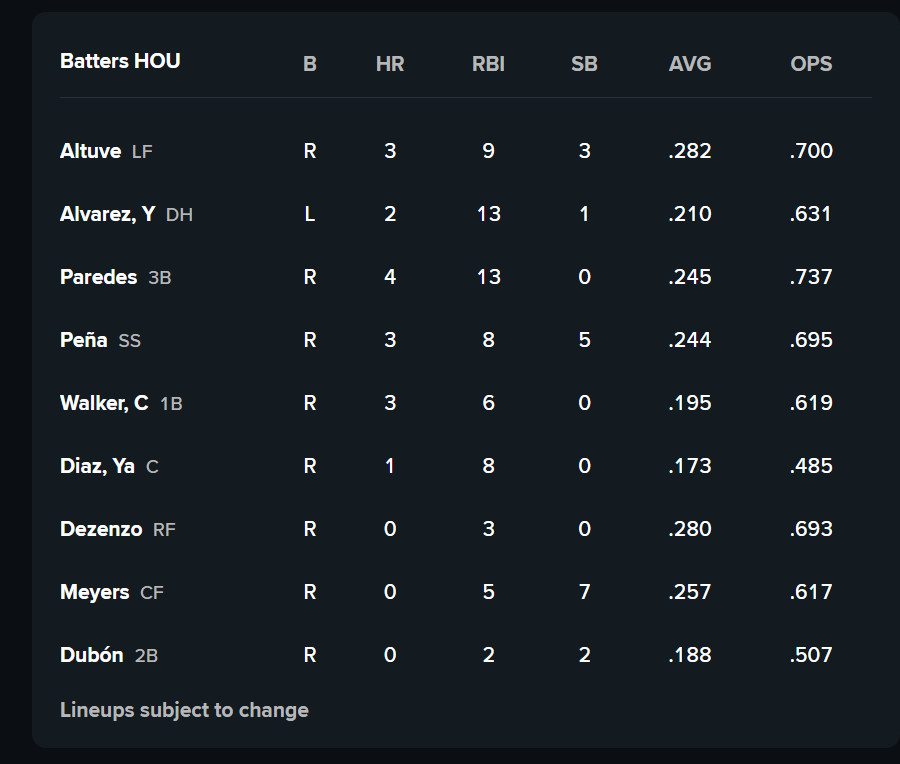Click Altuve's .282 batting average

pyautogui.click(x=690, y=151)
